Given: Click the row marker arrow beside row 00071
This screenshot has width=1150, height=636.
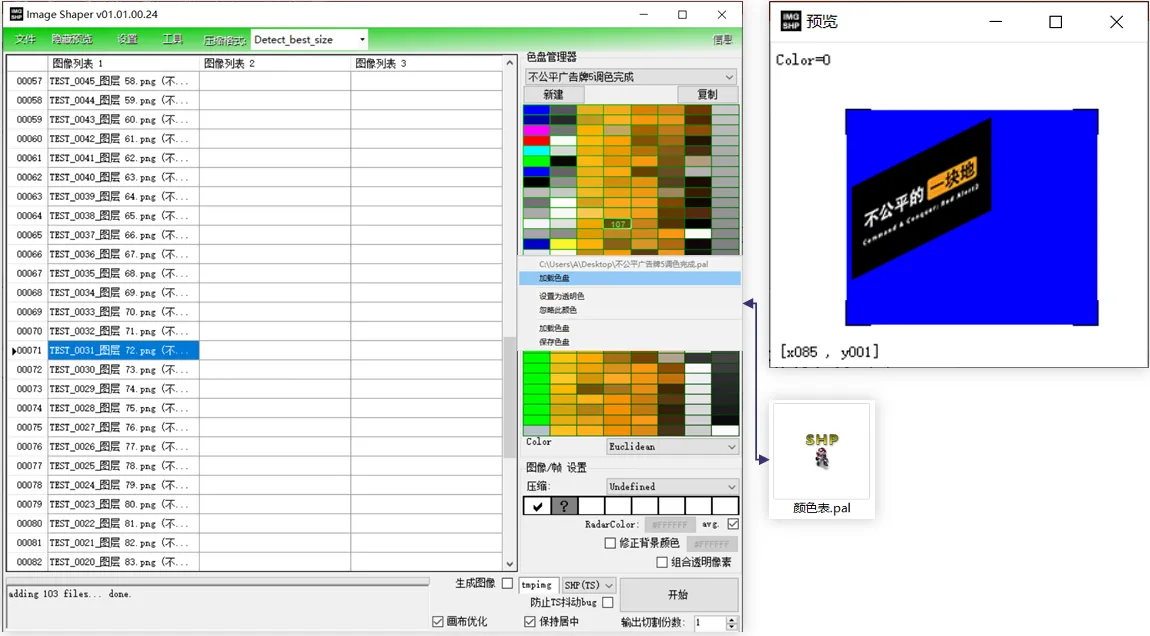Looking at the screenshot, I should pos(14,351).
